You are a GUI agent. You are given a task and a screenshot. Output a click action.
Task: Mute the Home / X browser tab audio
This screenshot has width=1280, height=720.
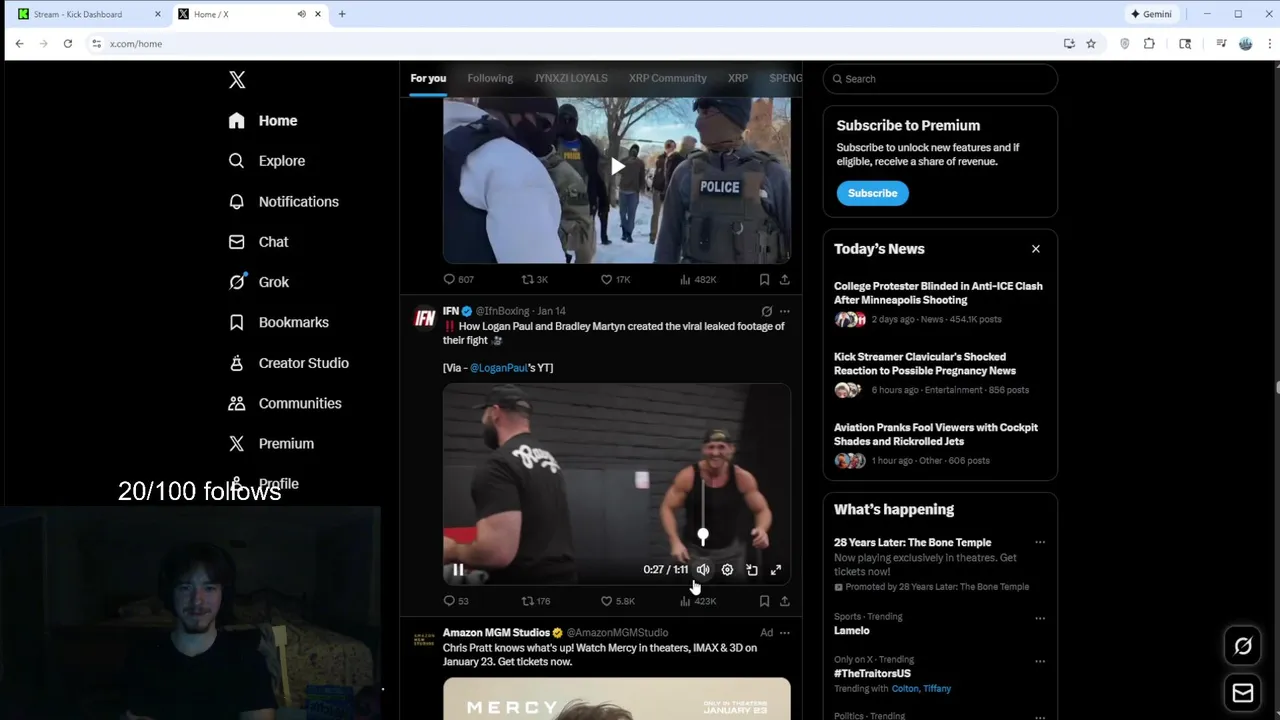301,14
